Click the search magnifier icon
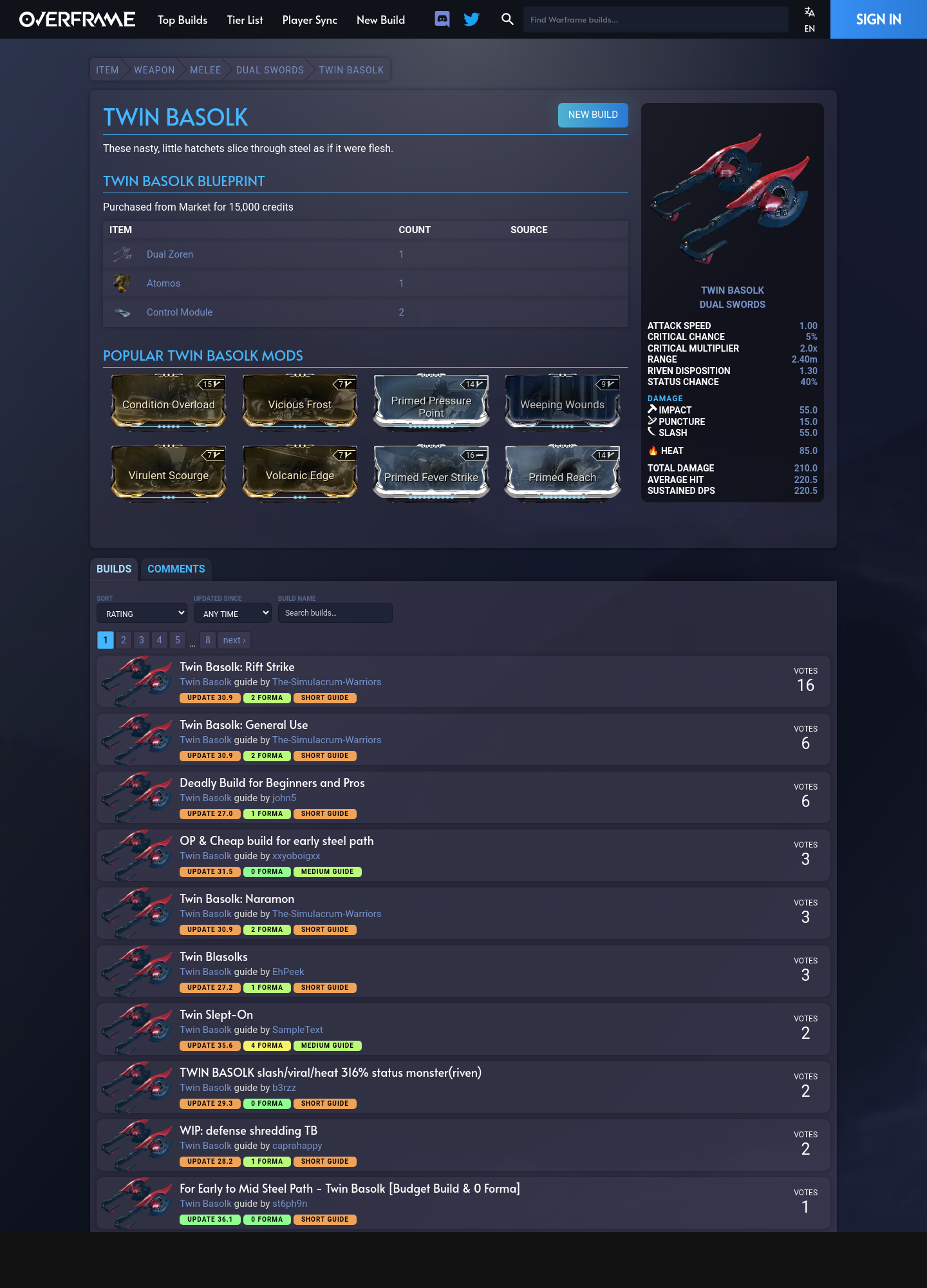Image resolution: width=927 pixels, height=1288 pixels. pos(507,19)
